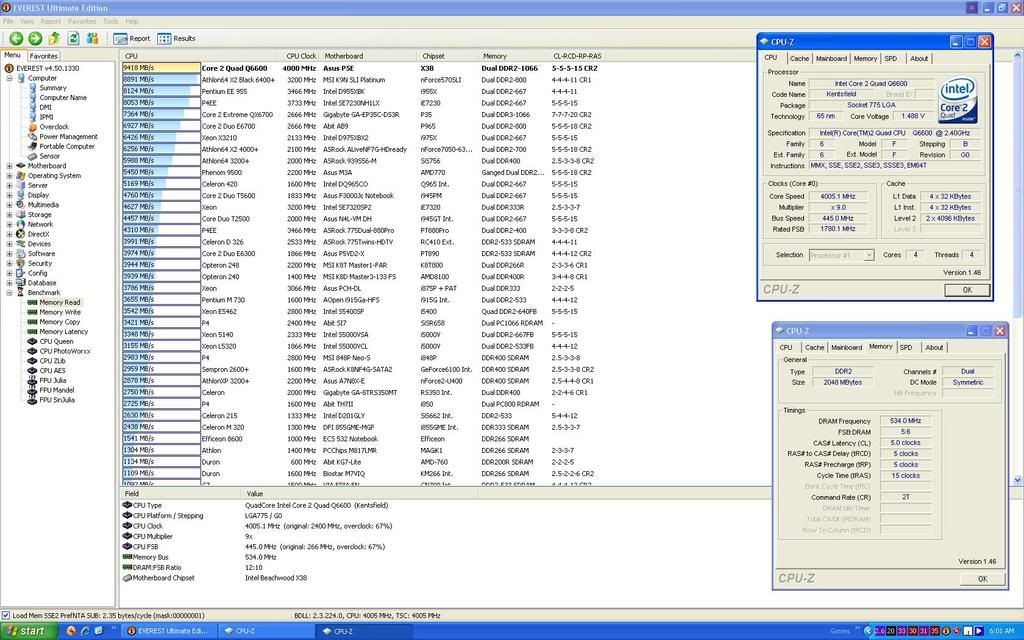Click the Memory Write benchmark icon

point(32,312)
